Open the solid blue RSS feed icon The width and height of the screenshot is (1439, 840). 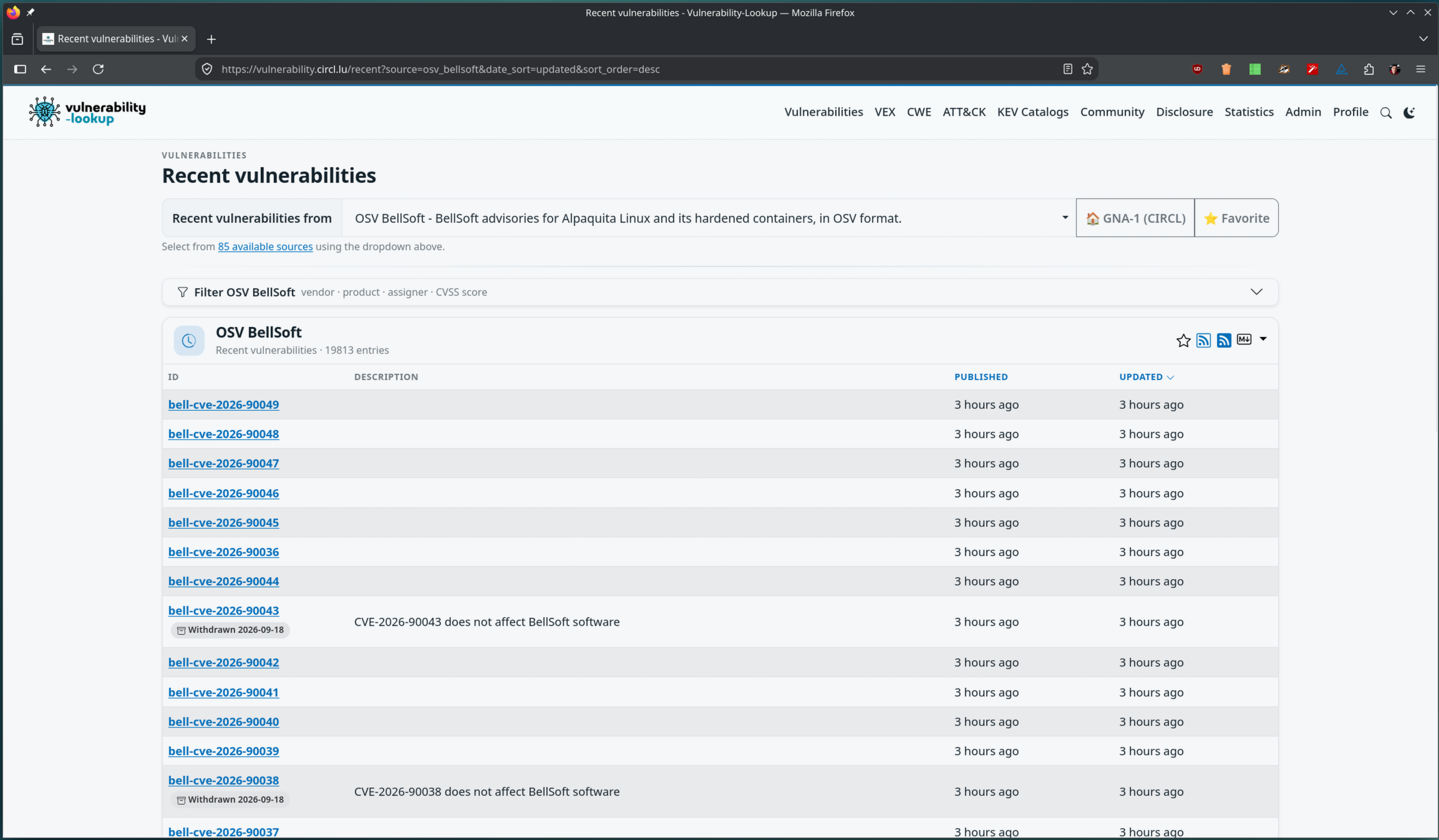click(x=1224, y=340)
